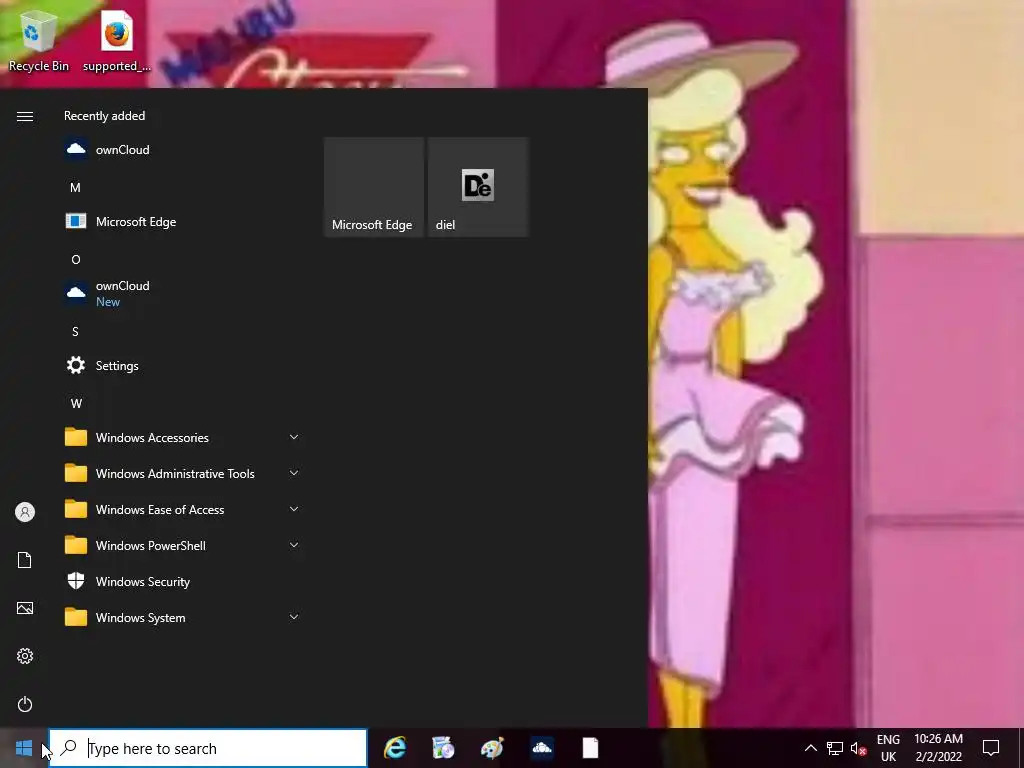Click the Windows Start button
This screenshot has width=1024, height=768.
(x=24, y=748)
